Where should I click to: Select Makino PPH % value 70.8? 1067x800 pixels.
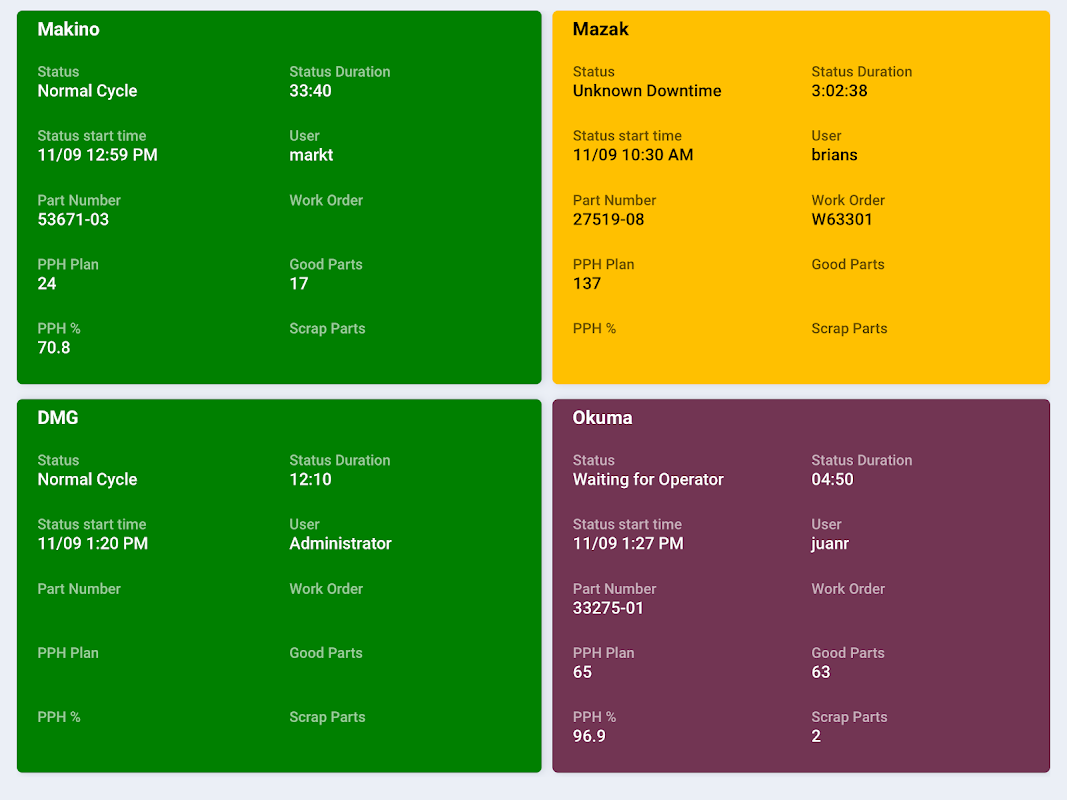coord(54,348)
